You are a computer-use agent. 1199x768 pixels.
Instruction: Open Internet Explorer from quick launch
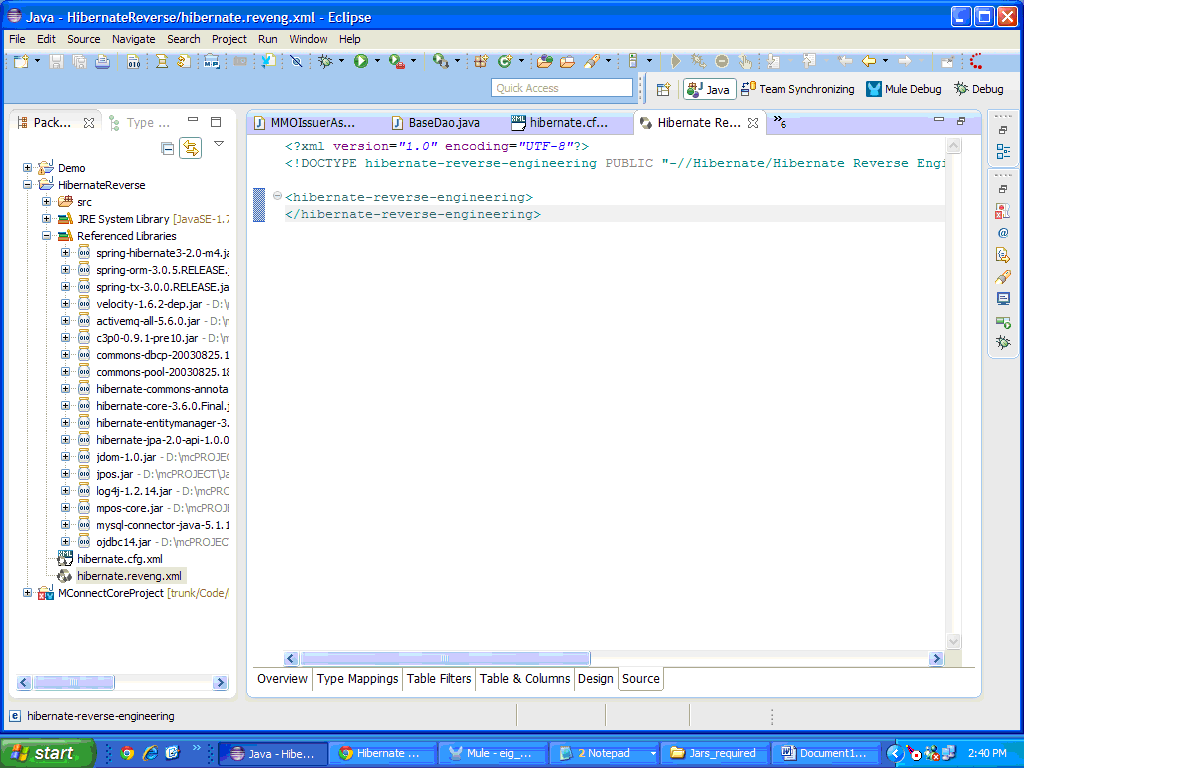click(151, 753)
